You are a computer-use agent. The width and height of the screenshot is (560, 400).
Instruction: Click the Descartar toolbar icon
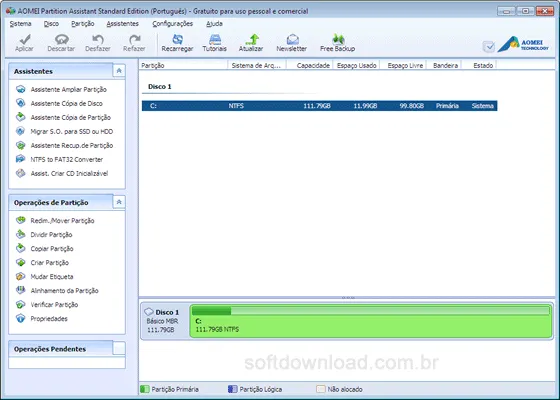tap(61, 39)
